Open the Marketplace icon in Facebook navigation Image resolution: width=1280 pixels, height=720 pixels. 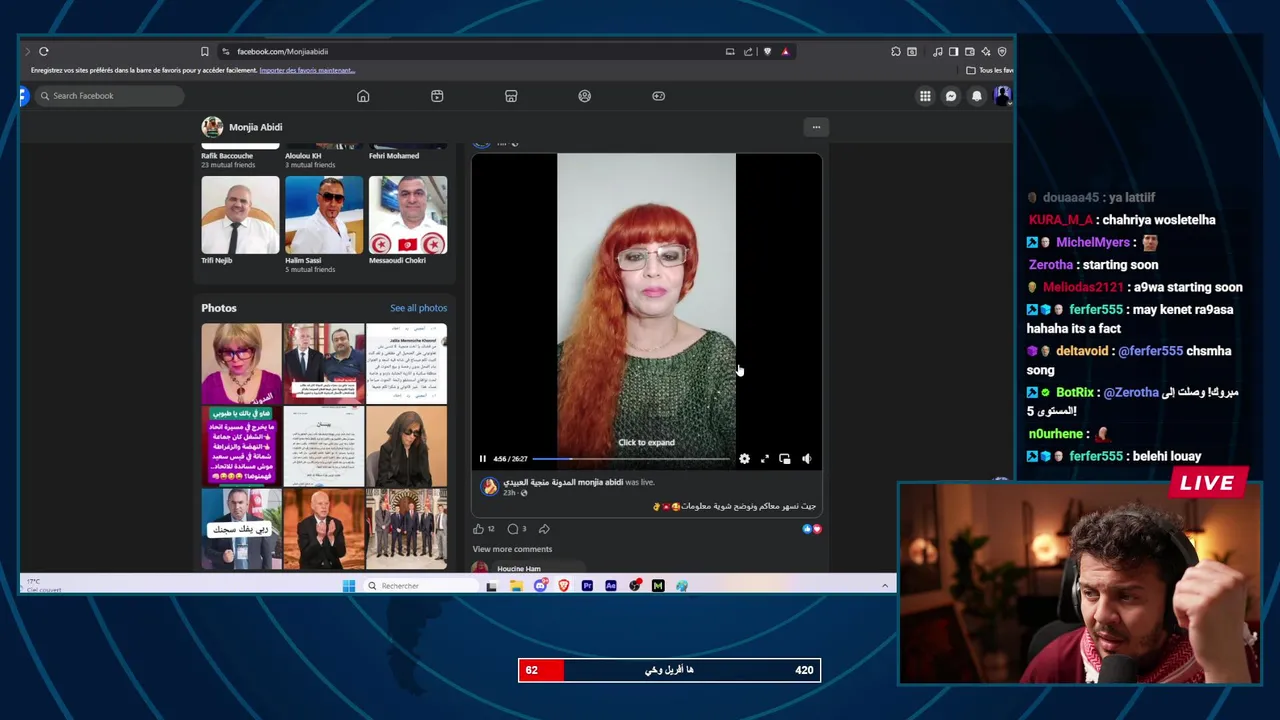point(511,96)
